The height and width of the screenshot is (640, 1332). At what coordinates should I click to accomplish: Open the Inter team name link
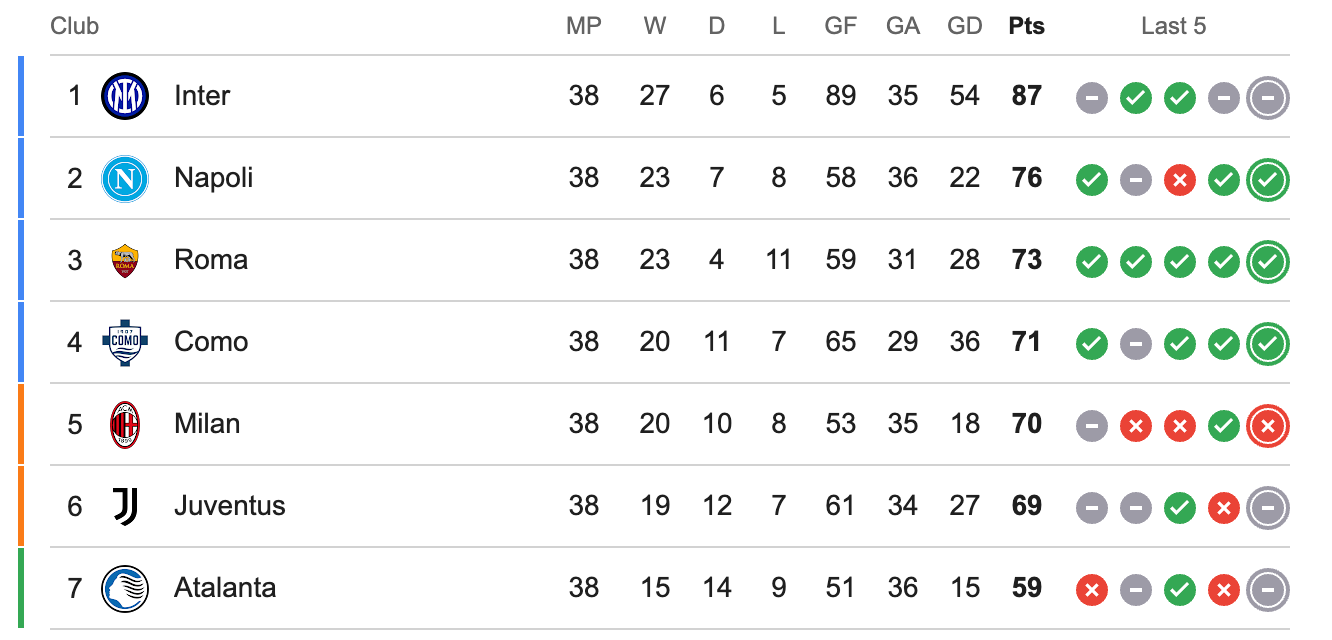pyautogui.click(x=202, y=96)
